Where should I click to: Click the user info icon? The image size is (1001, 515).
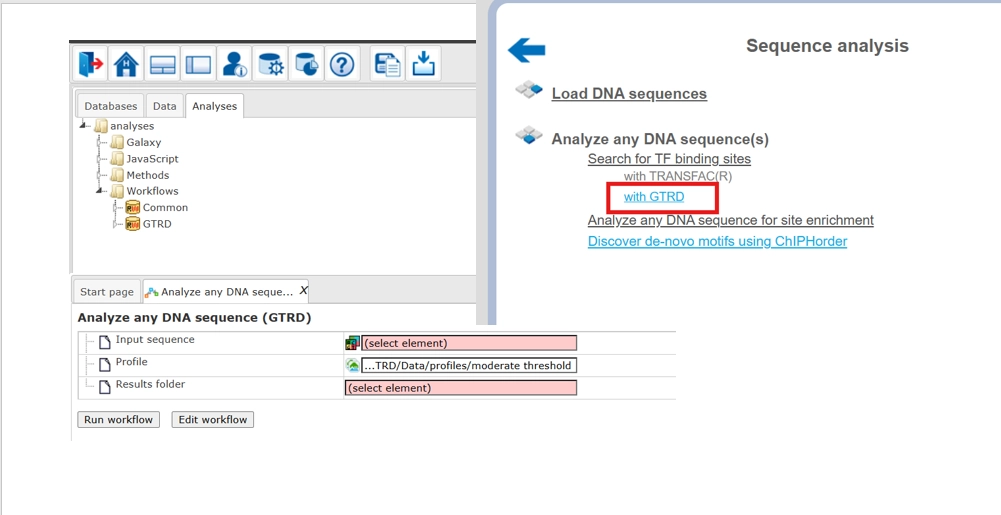pyautogui.click(x=235, y=64)
